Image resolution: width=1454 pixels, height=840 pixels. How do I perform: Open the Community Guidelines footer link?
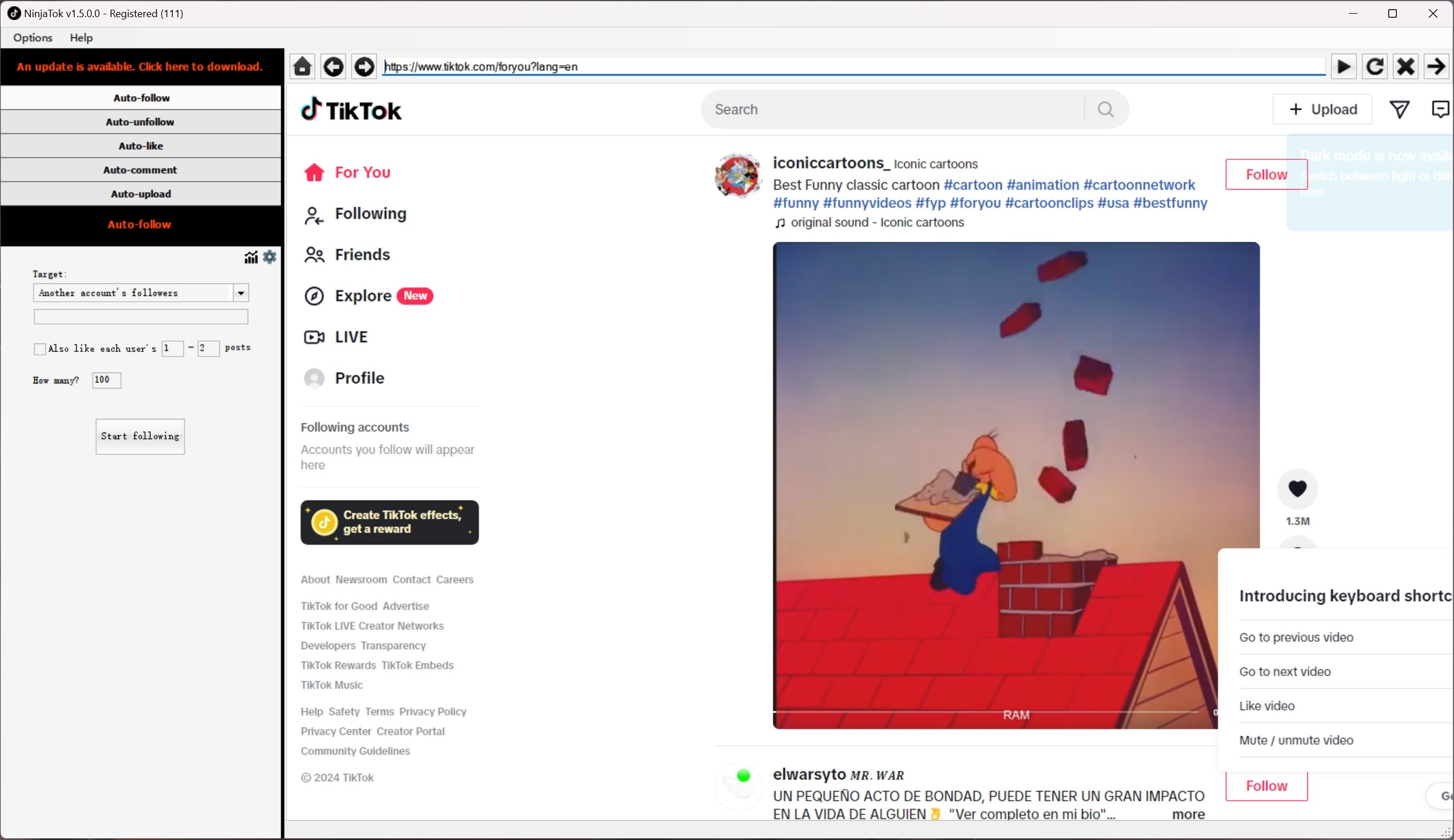click(x=355, y=751)
